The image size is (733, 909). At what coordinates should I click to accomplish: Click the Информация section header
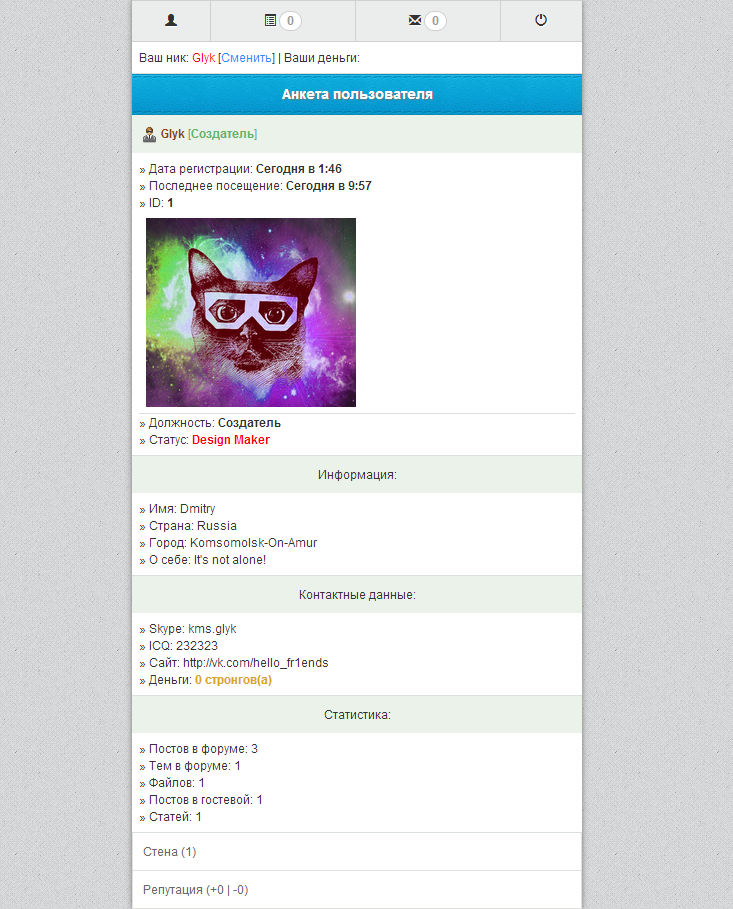(x=357, y=475)
